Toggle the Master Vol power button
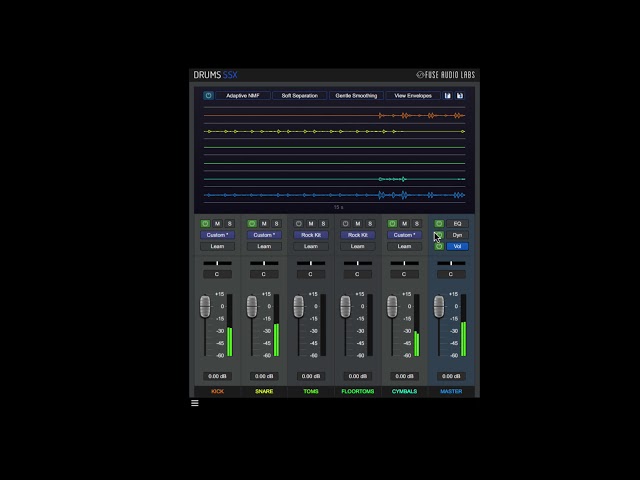The height and width of the screenshot is (480, 640). [x=439, y=247]
